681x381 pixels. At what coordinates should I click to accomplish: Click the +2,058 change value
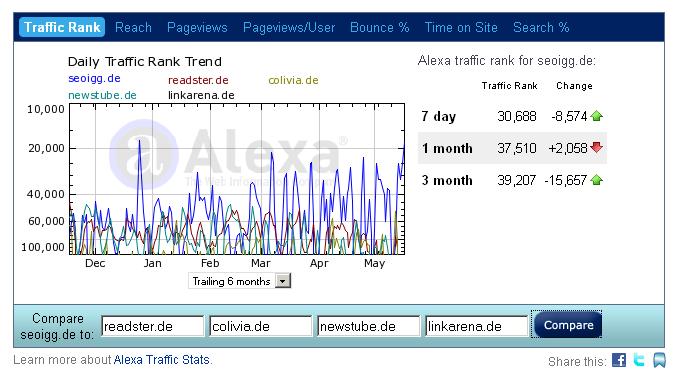pyautogui.click(x=568, y=148)
